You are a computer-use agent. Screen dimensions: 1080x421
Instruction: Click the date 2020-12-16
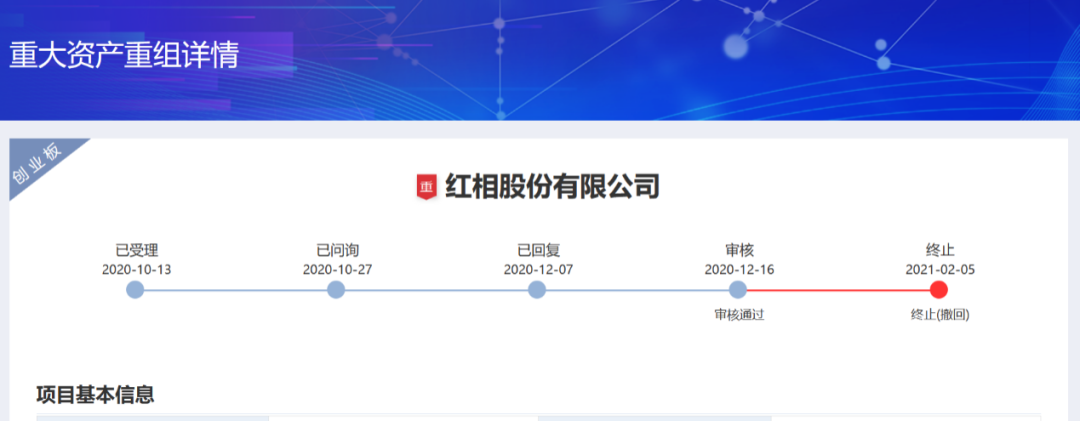click(739, 270)
